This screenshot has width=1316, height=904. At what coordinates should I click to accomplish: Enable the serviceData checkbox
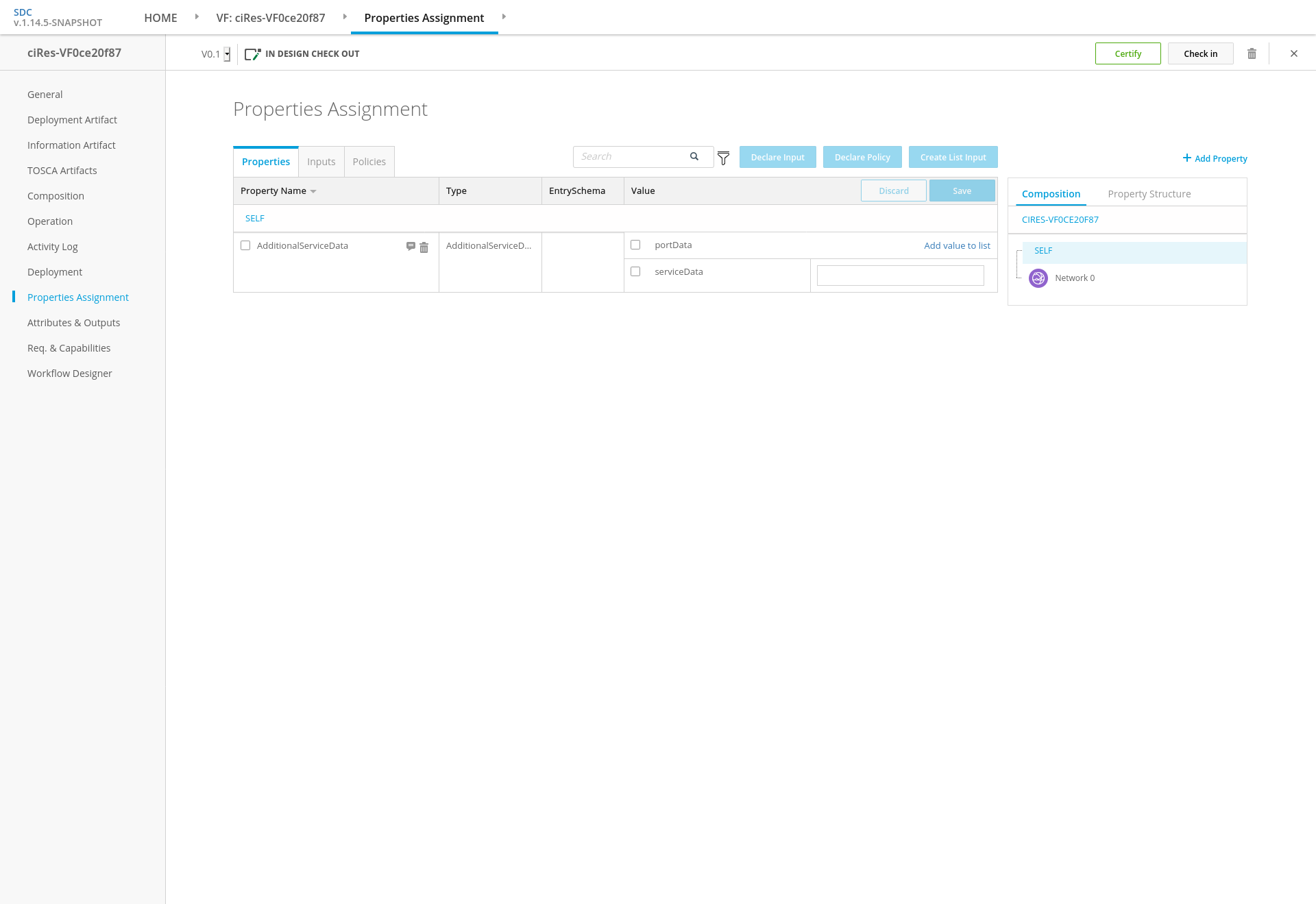(x=635, y=271)
